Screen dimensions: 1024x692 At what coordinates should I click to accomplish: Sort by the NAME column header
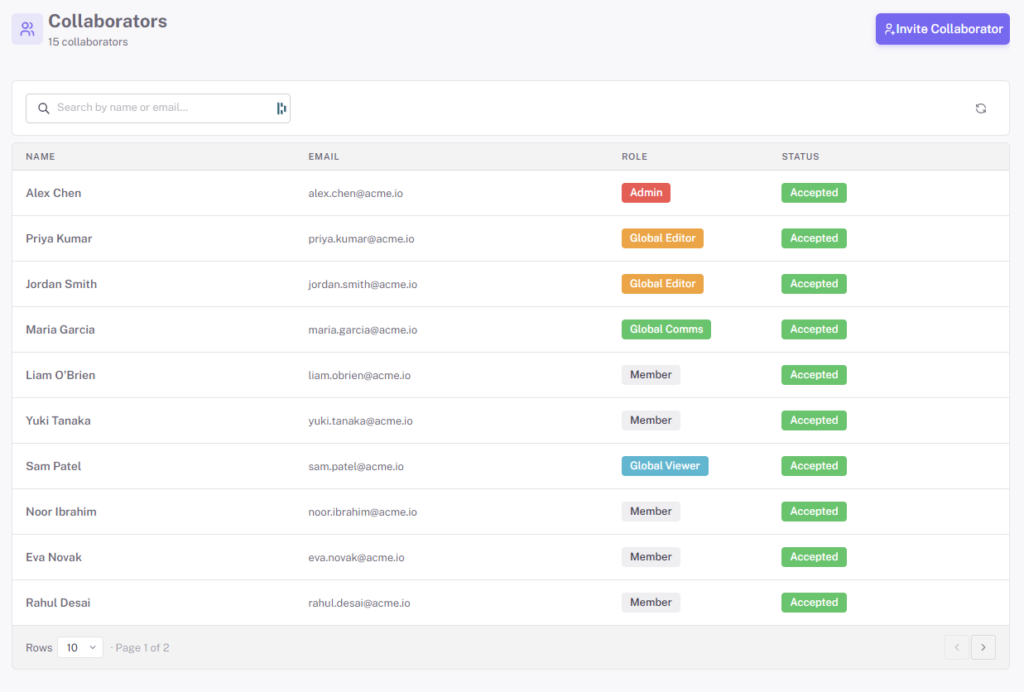point(40,157)
